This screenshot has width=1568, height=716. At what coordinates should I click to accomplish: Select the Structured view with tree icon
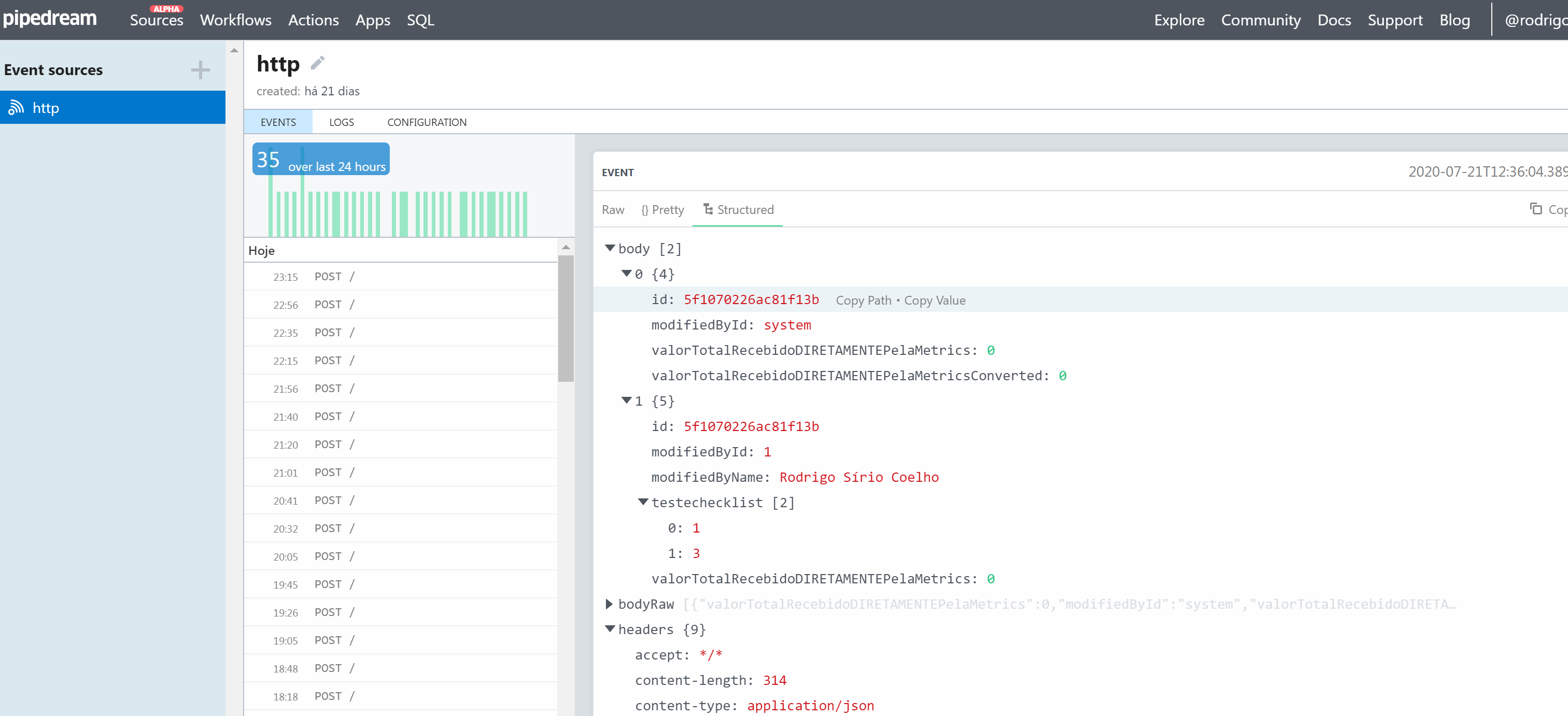pos(738,209)
